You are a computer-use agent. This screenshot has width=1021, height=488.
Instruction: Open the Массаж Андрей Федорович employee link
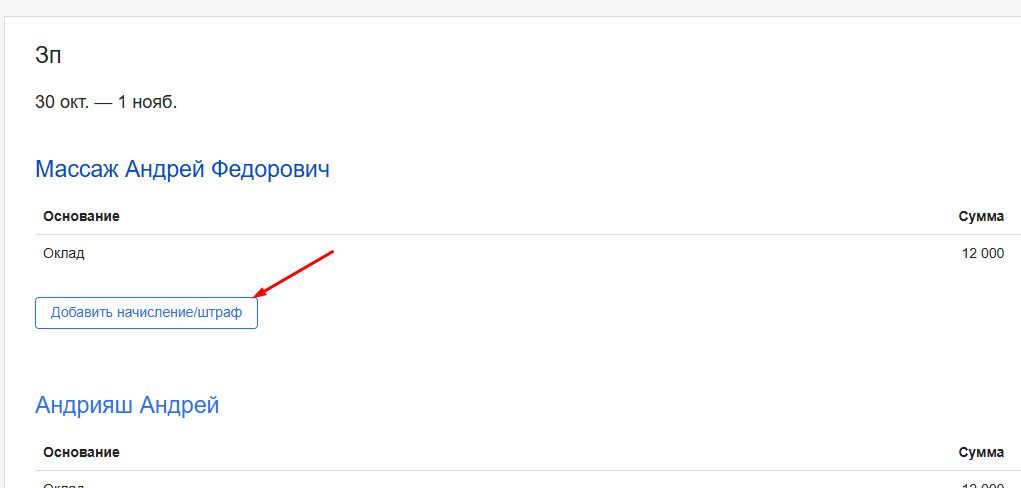click(x=182, y=169)
